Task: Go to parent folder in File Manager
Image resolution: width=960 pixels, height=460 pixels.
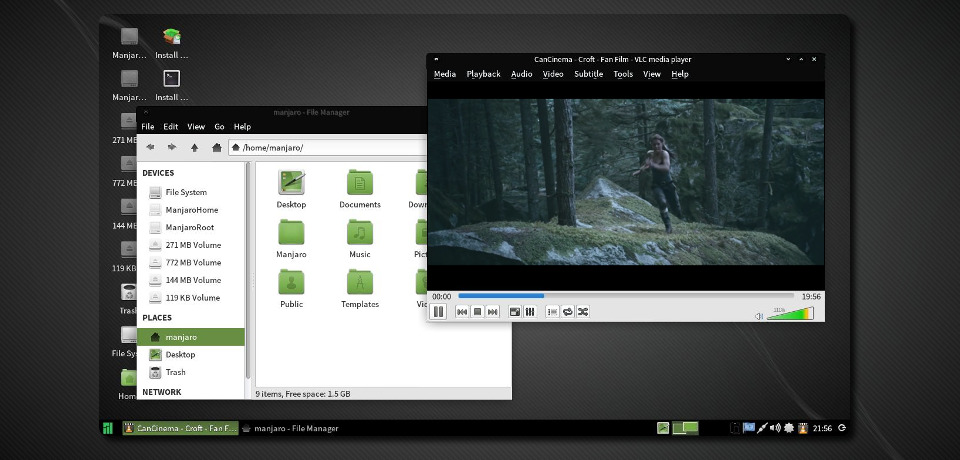Action: coord(194,147)
